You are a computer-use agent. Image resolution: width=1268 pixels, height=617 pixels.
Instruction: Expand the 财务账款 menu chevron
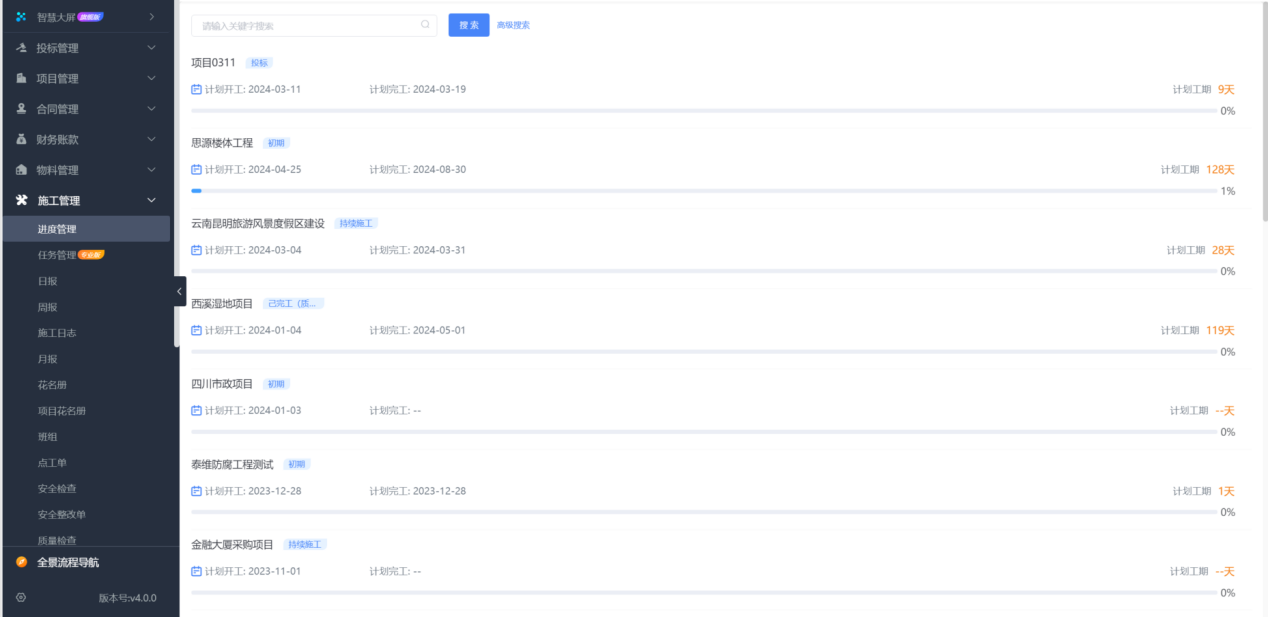click(152, 140)
